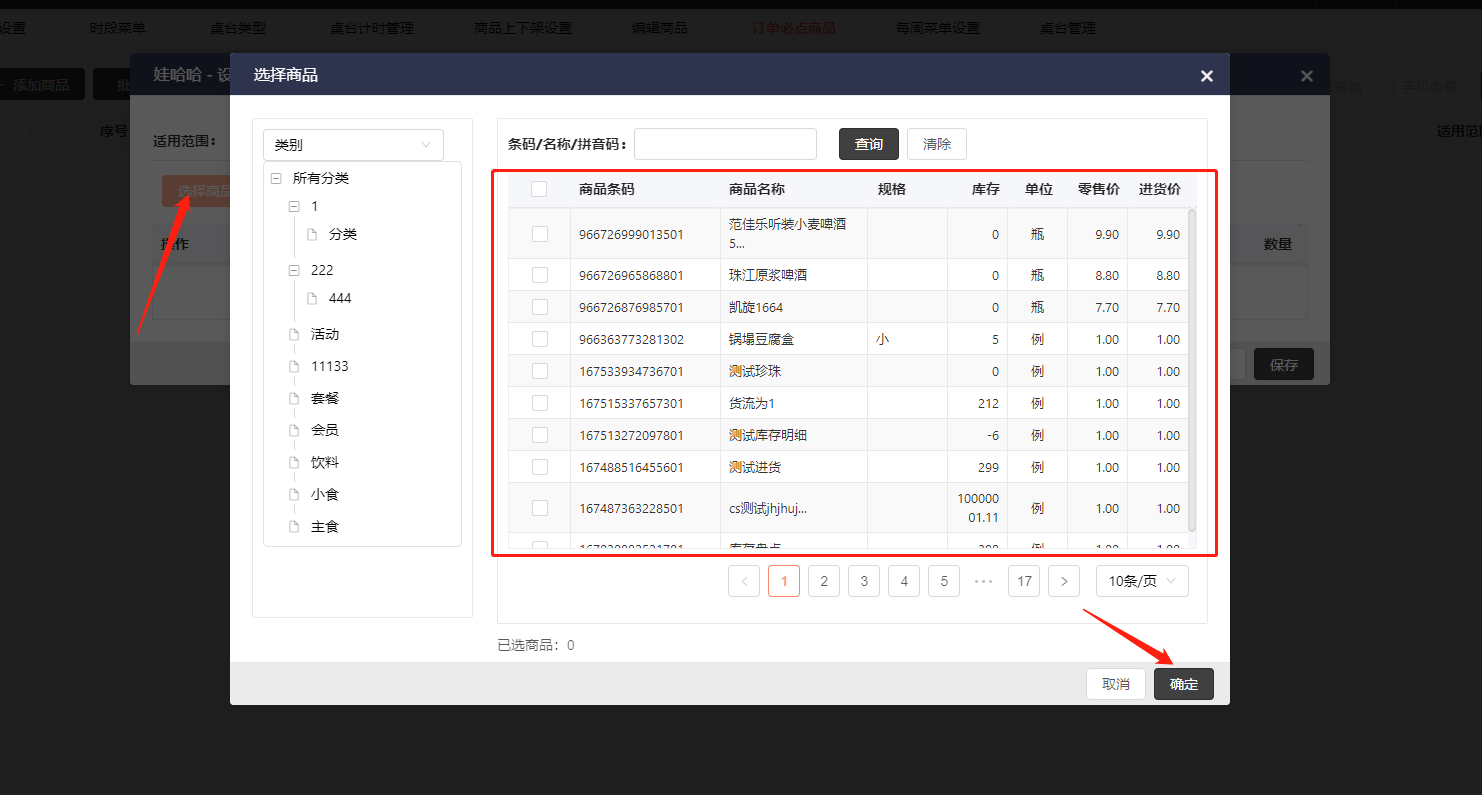Click the 清除 button

936,144
